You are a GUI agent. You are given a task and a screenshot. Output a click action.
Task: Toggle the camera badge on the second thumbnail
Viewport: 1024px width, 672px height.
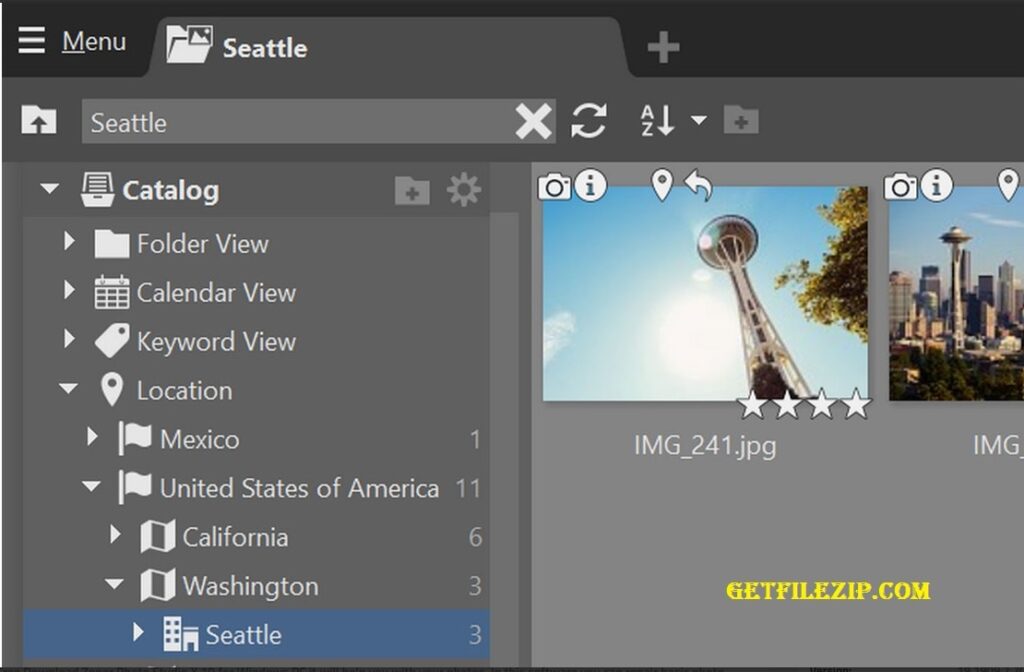pos(901,185)
